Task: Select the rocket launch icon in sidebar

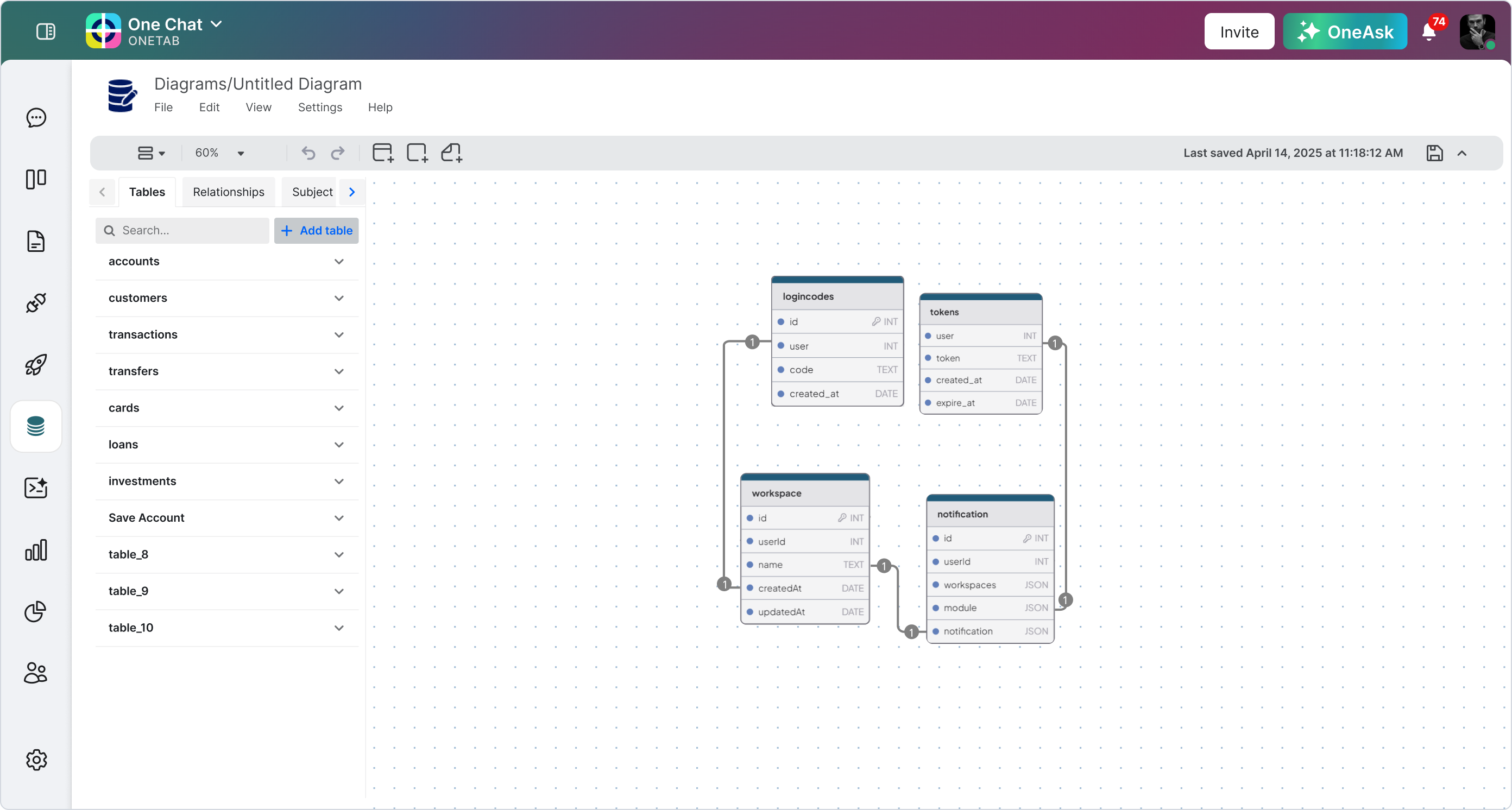Action: pyautogui.click(x=36, y=364)
